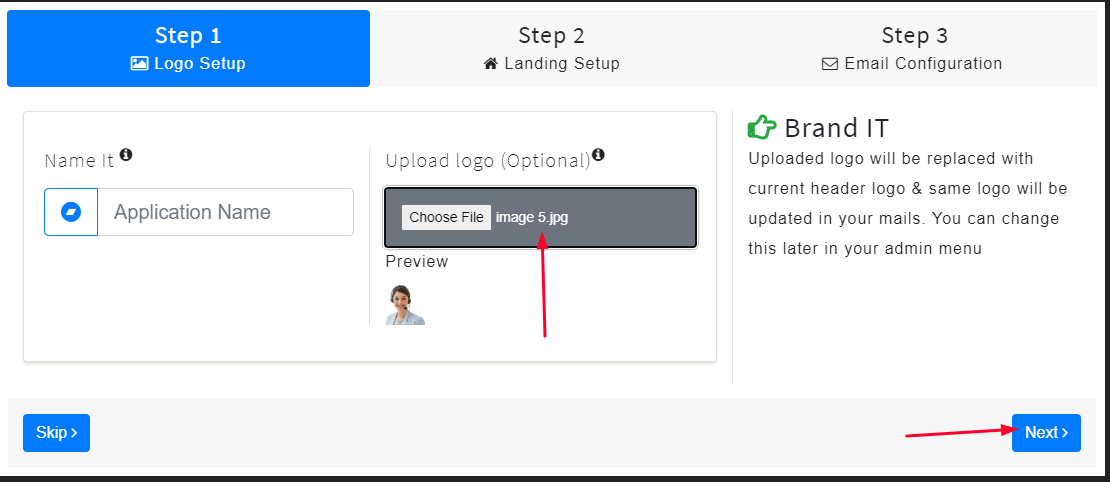Click the chevron arrow inside Skip button
This screenshot has height=482, width=1110.
(x=74, y=433)
